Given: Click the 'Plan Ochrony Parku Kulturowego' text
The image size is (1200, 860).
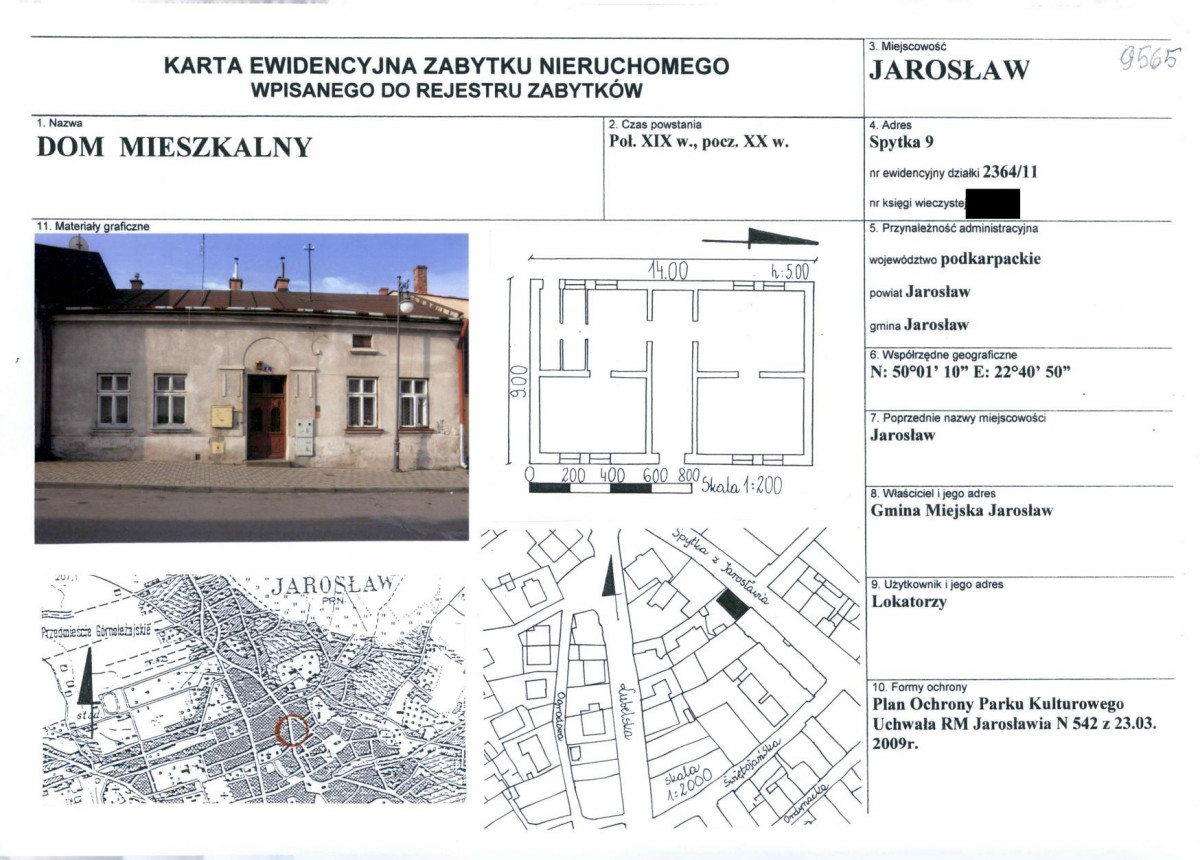Looking at the screenshot, I should [1000, 704].
